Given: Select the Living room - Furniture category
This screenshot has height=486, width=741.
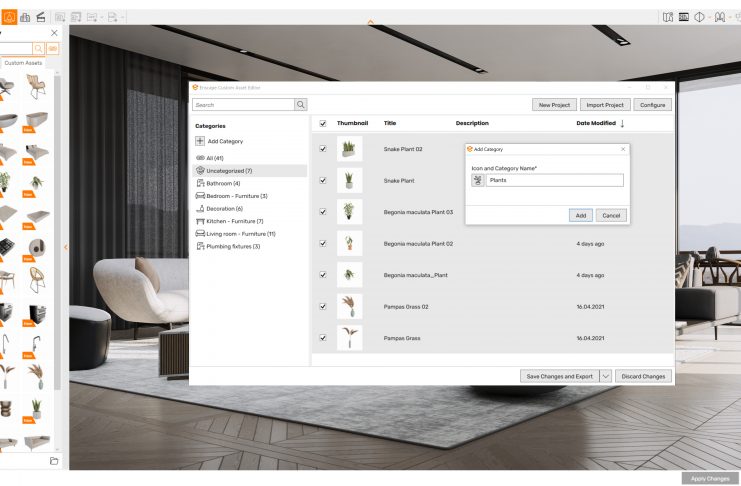Looking at the screenshot, I should [x=240, y=233].
